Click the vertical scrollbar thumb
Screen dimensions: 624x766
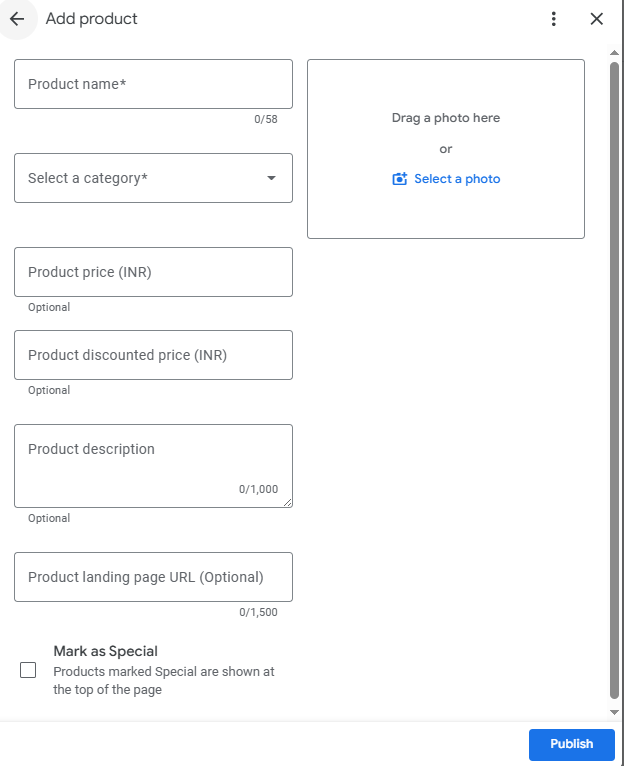614,380
